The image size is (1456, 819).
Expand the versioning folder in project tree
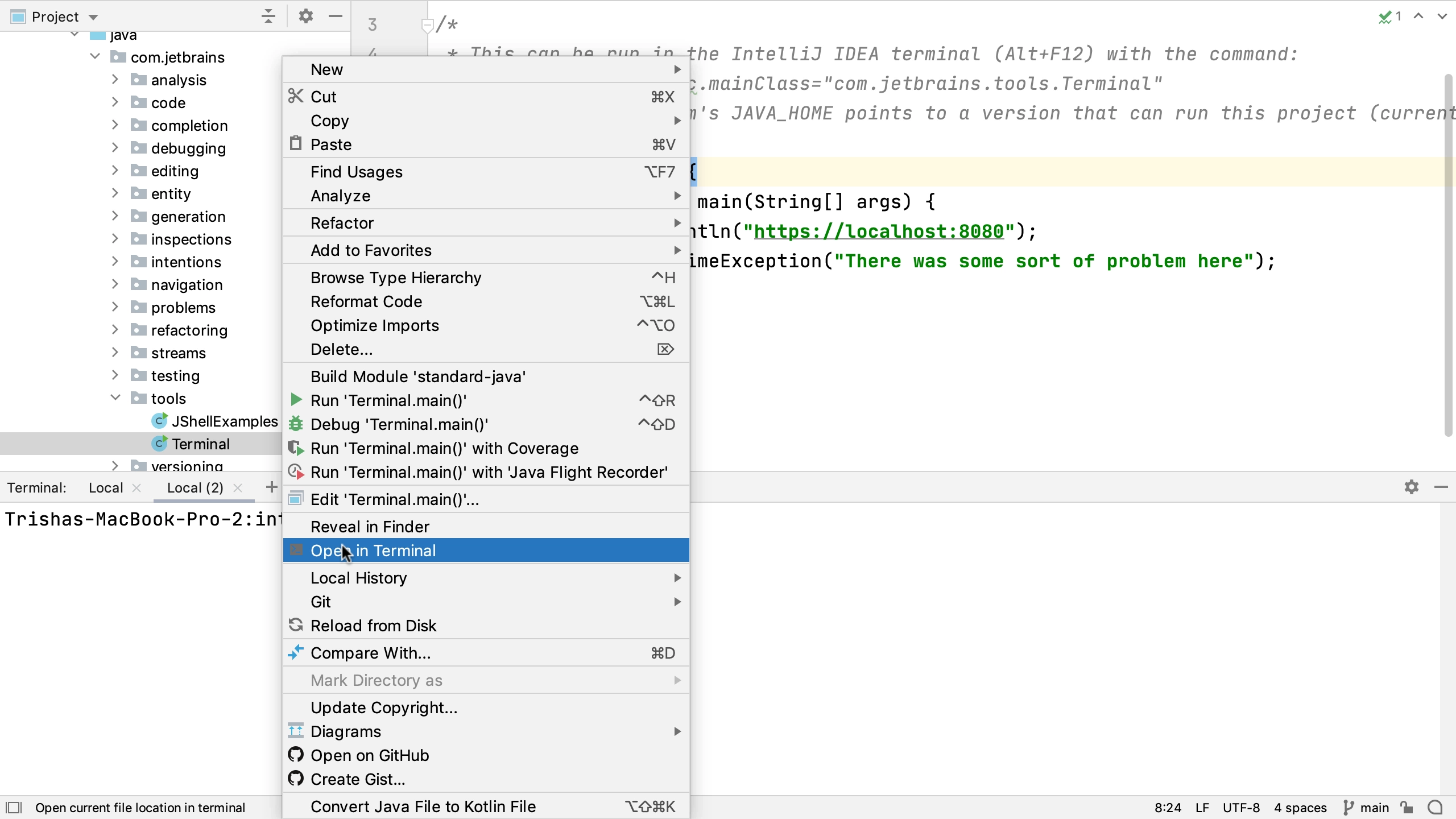pos(115,466)
